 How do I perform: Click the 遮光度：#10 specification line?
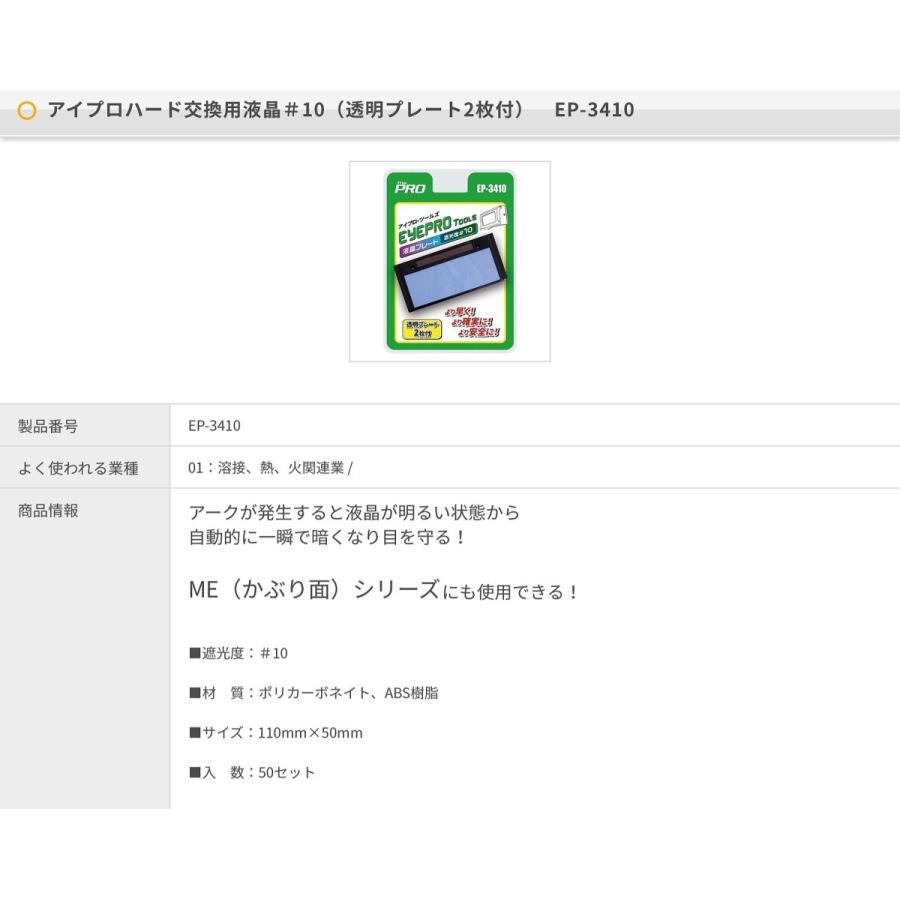point(238,653)
